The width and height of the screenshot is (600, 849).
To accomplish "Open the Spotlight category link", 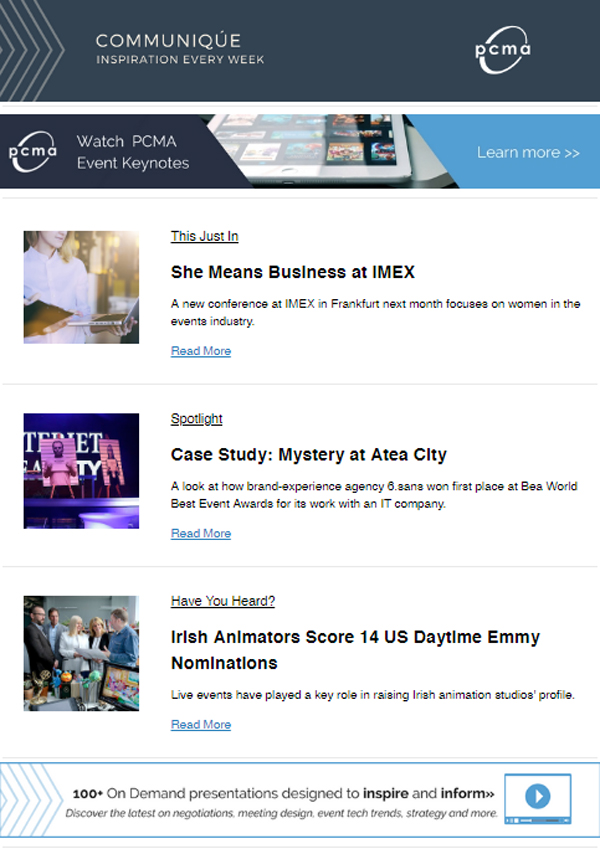I will tap(197, 419).
